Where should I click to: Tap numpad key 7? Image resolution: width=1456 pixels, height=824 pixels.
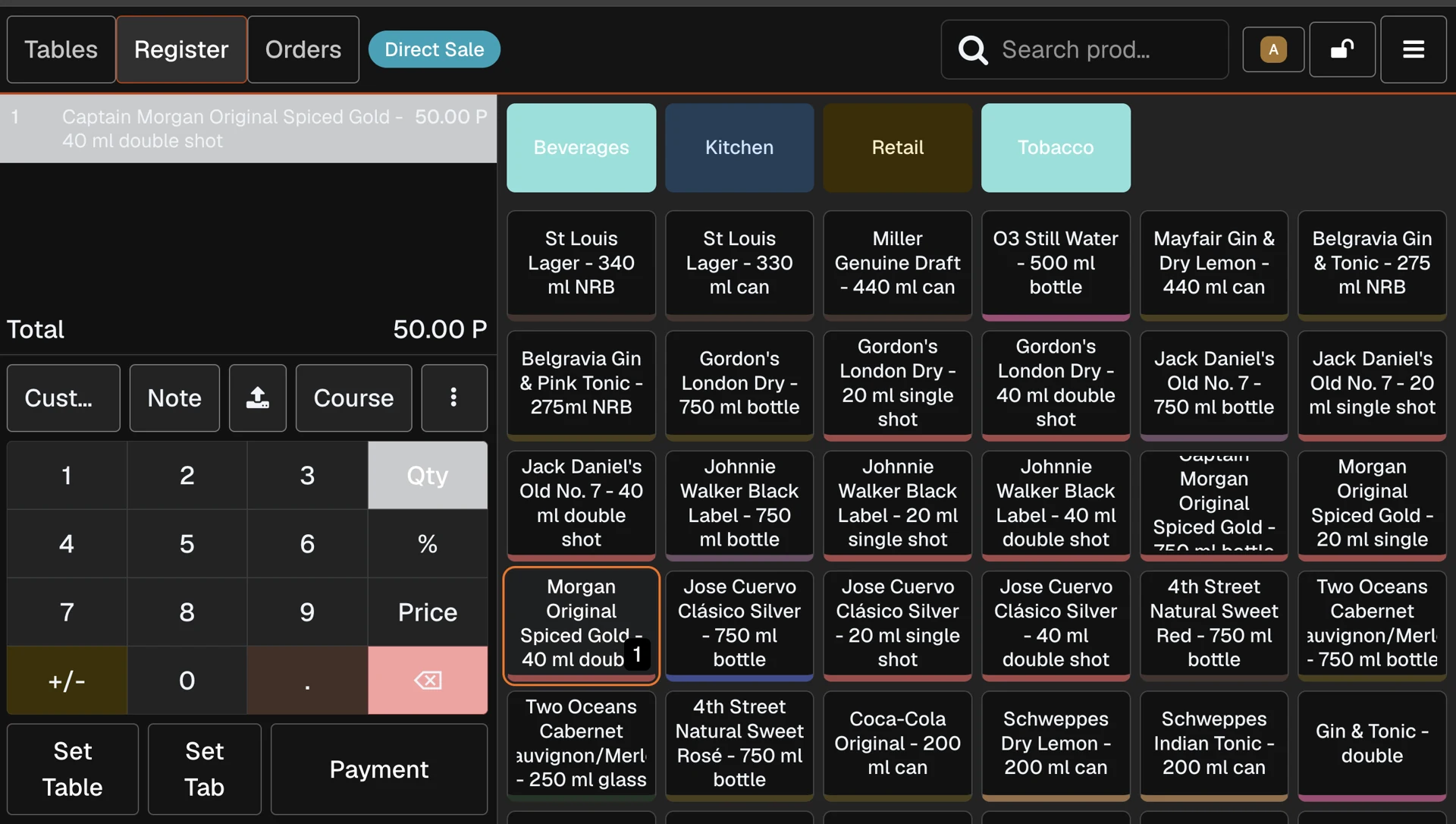click(x=67, y=612)
